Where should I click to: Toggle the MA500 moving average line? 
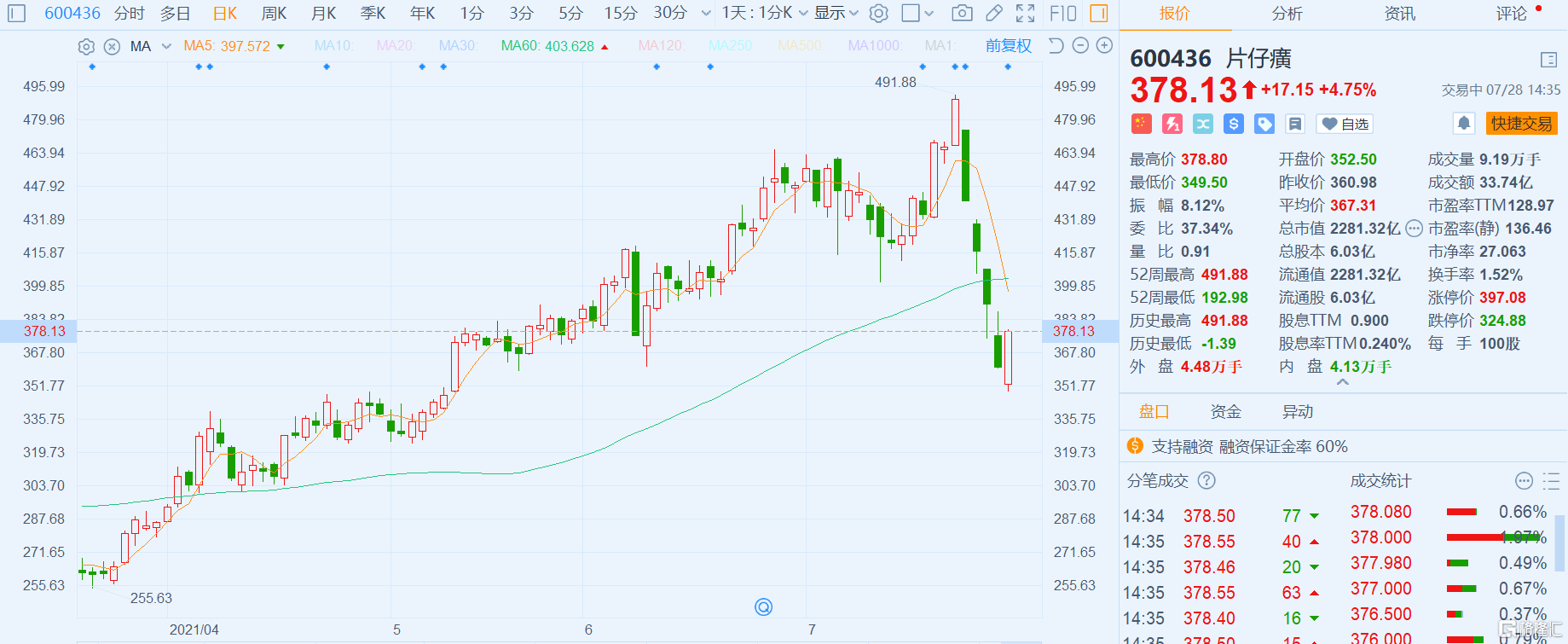point(801,46)
